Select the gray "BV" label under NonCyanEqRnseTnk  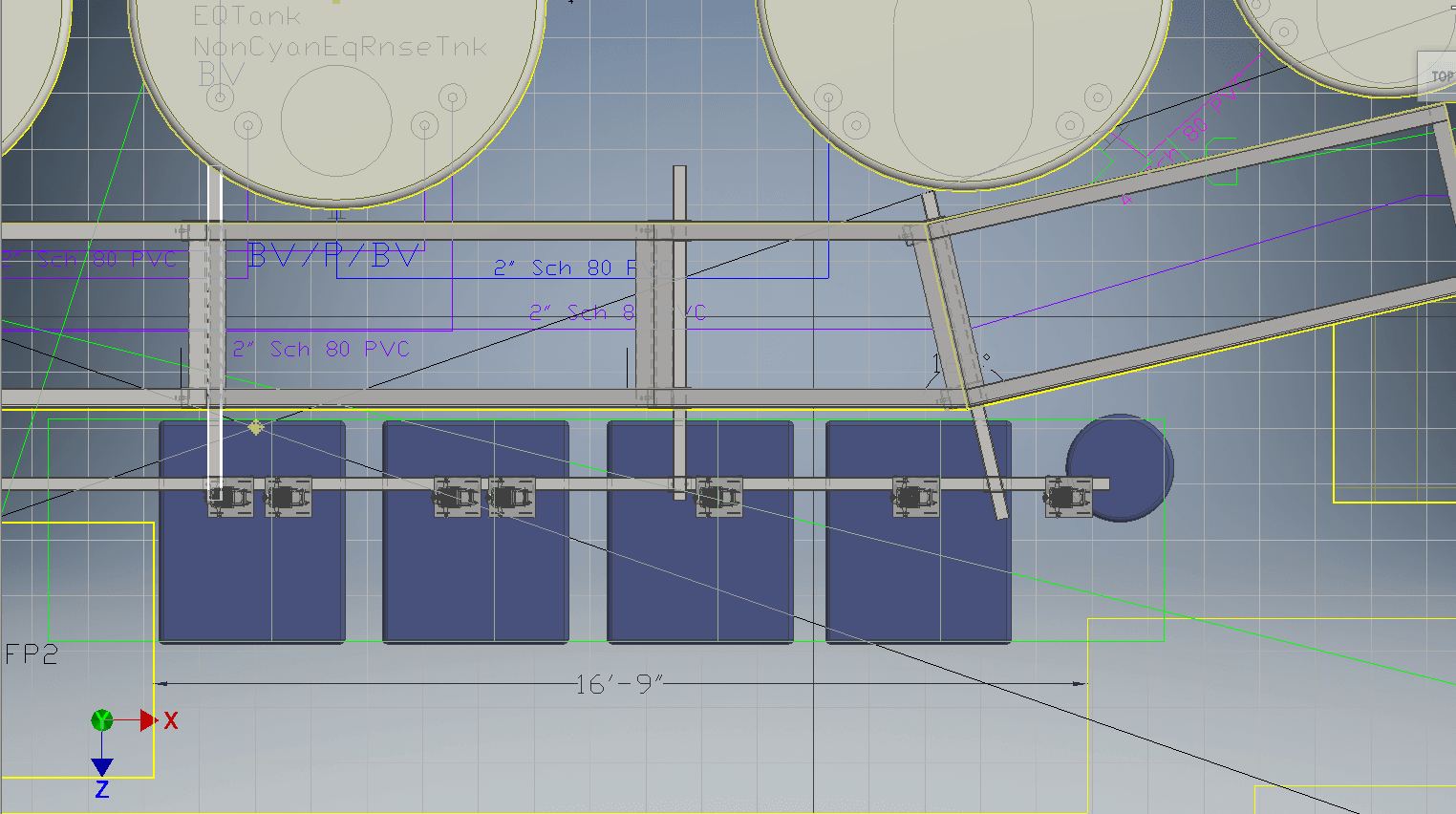[222, 75]
